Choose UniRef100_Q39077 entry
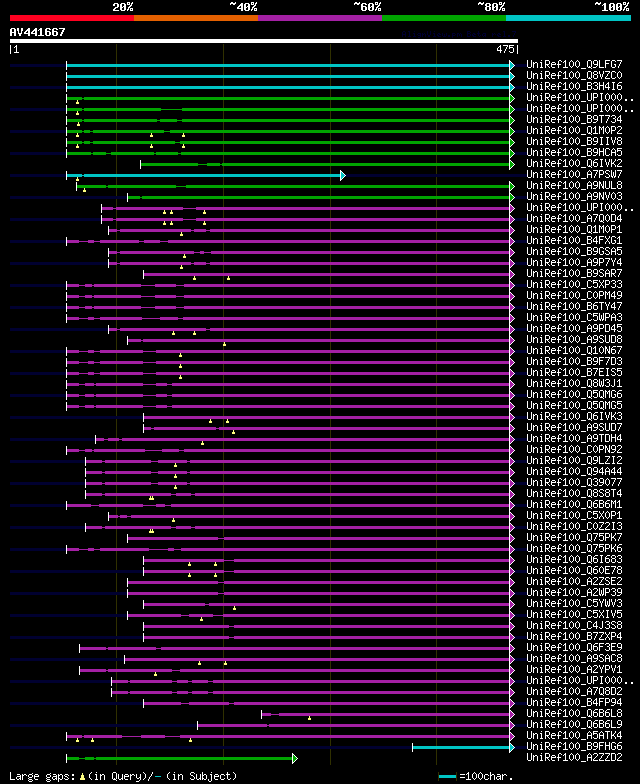This screenshot has height=784, width=640. coord(574,482)
